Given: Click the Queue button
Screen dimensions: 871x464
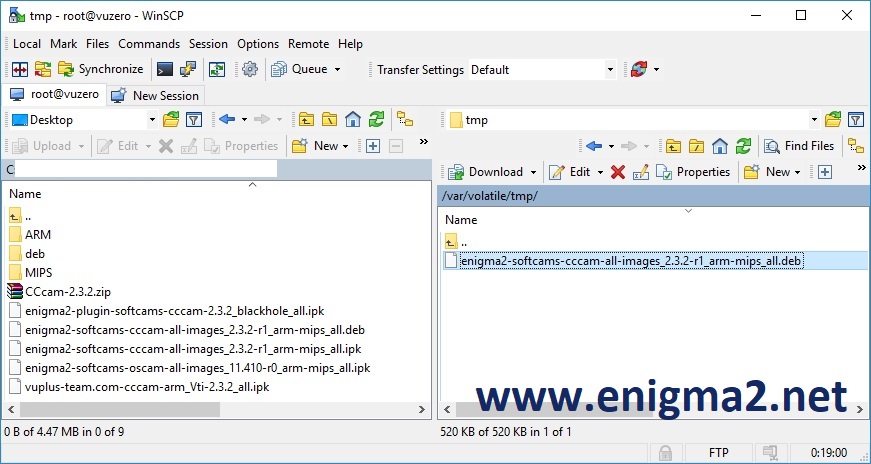Looking at the screenshot, I should click(x=299, y=69).
